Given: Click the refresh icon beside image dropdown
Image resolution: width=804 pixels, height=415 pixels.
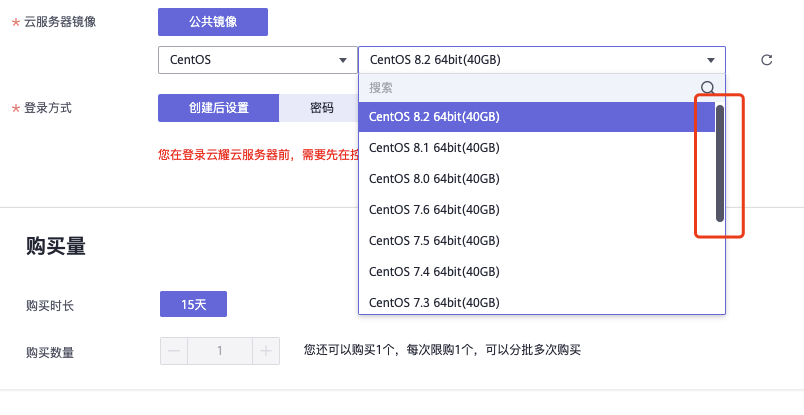Looking at the screenshot, I should coord(767,60).
